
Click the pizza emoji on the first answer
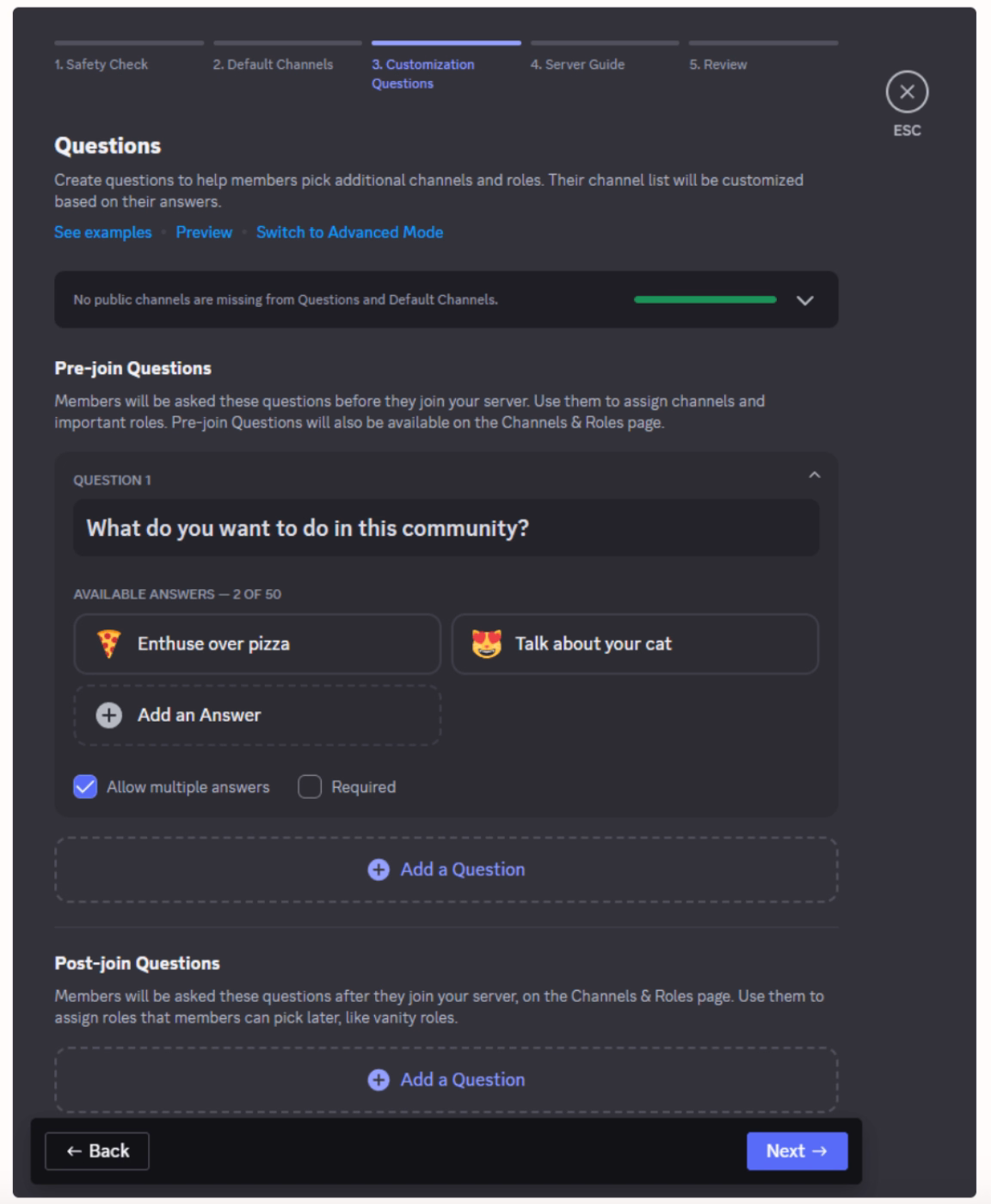[x=108, y=643]
